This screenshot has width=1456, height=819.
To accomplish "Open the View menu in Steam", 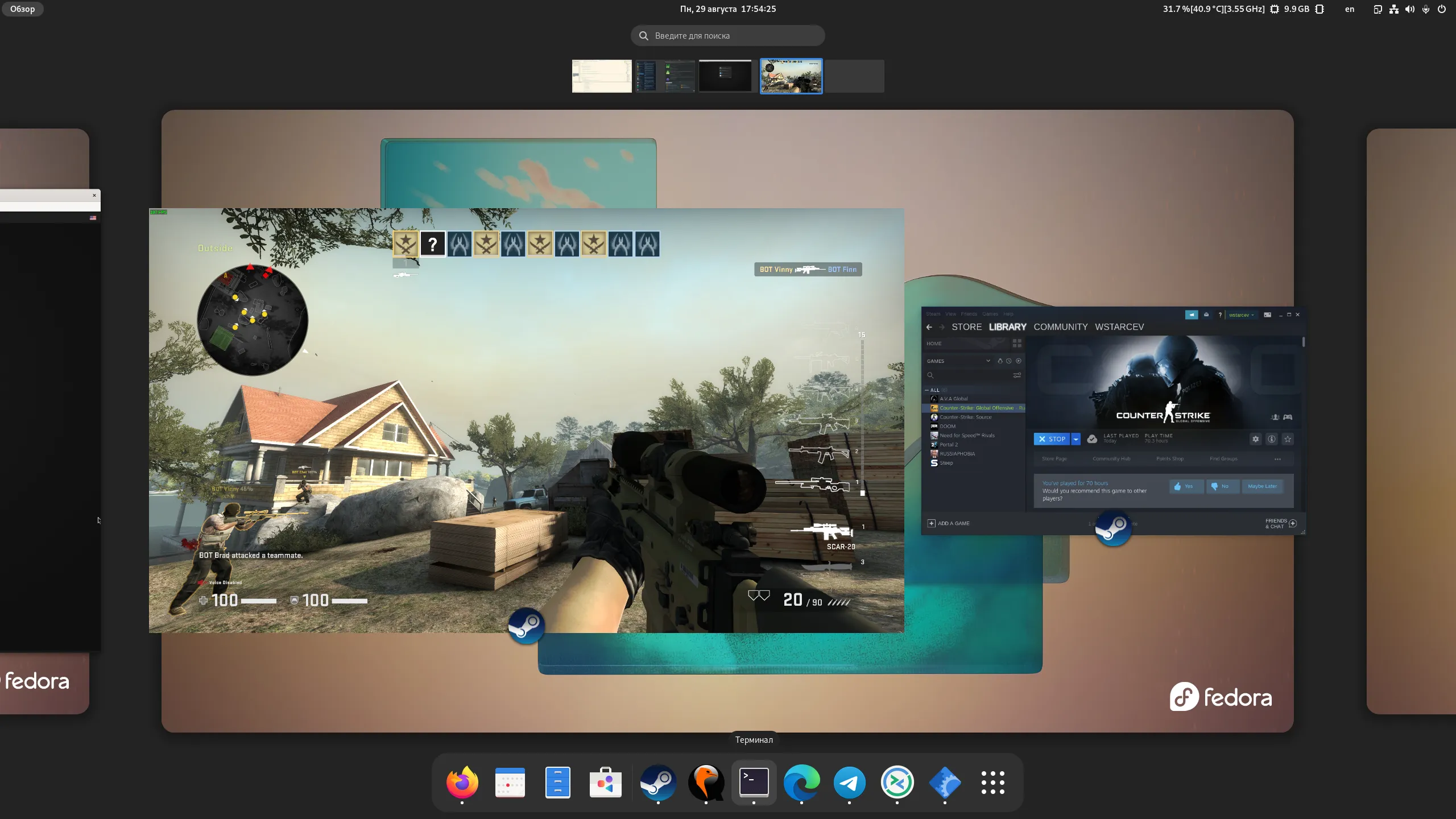I will click(950, 314).
